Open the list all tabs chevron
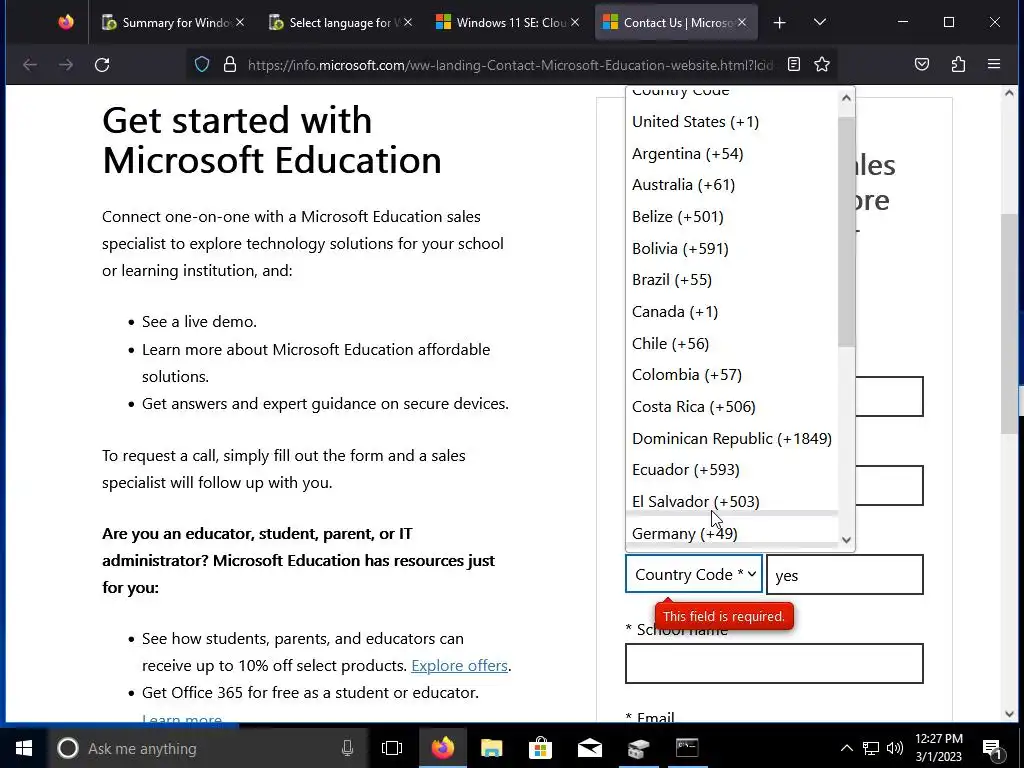The image size is (1024, 768). [x=820, y=23]
